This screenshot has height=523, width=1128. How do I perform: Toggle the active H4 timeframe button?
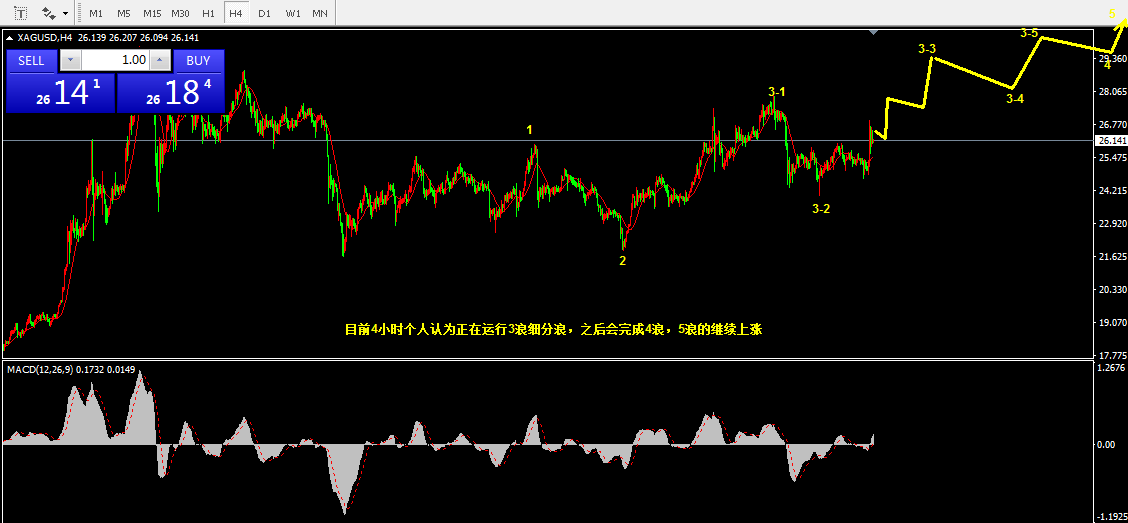pyautogui.click(x=235, y=13)
